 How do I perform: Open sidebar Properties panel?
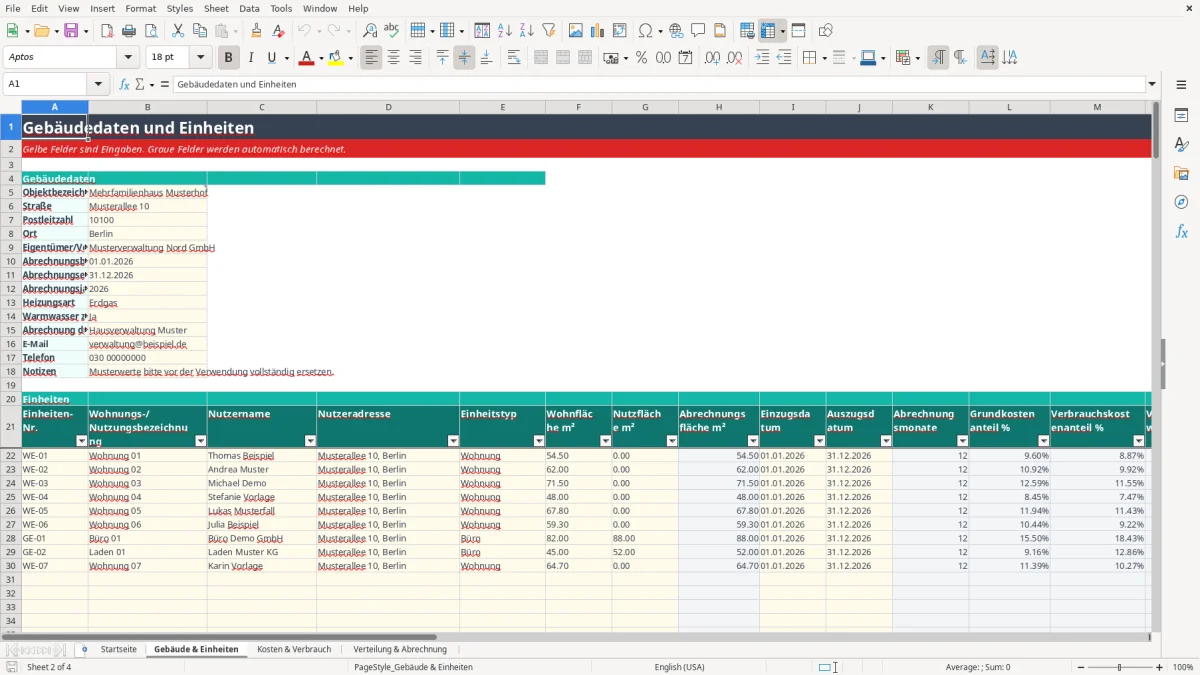click(1181, 116)
